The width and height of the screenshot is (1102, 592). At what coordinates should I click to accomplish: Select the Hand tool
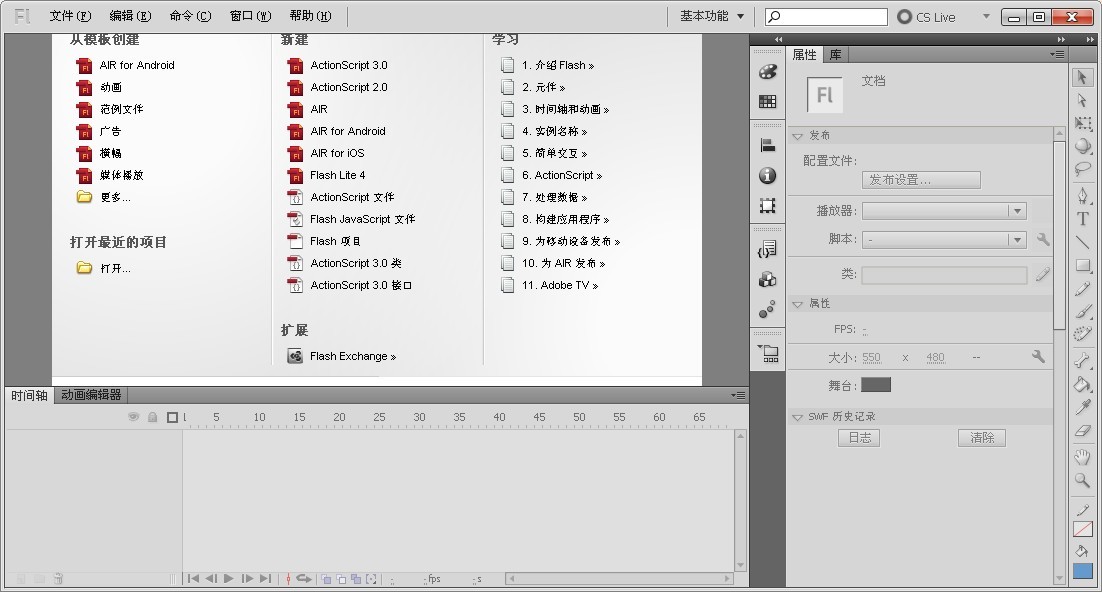click(x=1082, y=457)
